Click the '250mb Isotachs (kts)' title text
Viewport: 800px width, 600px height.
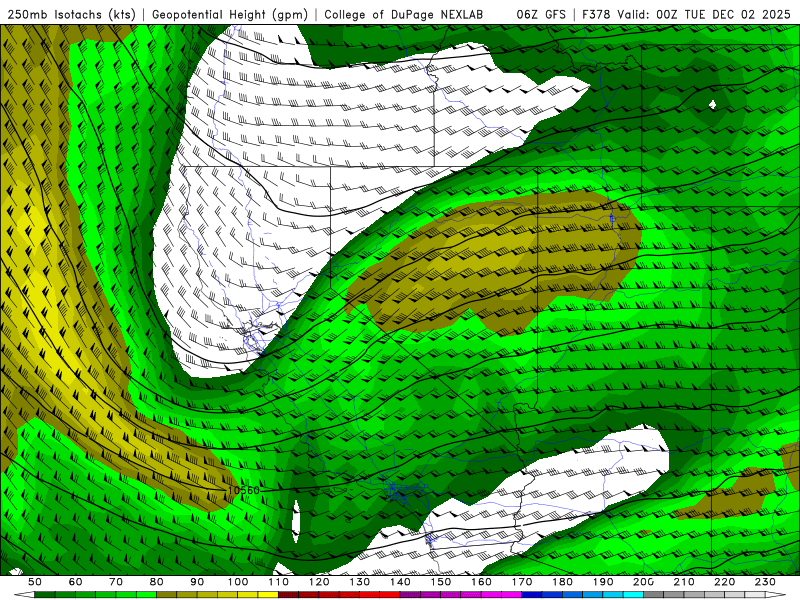[x=71, y=14]
